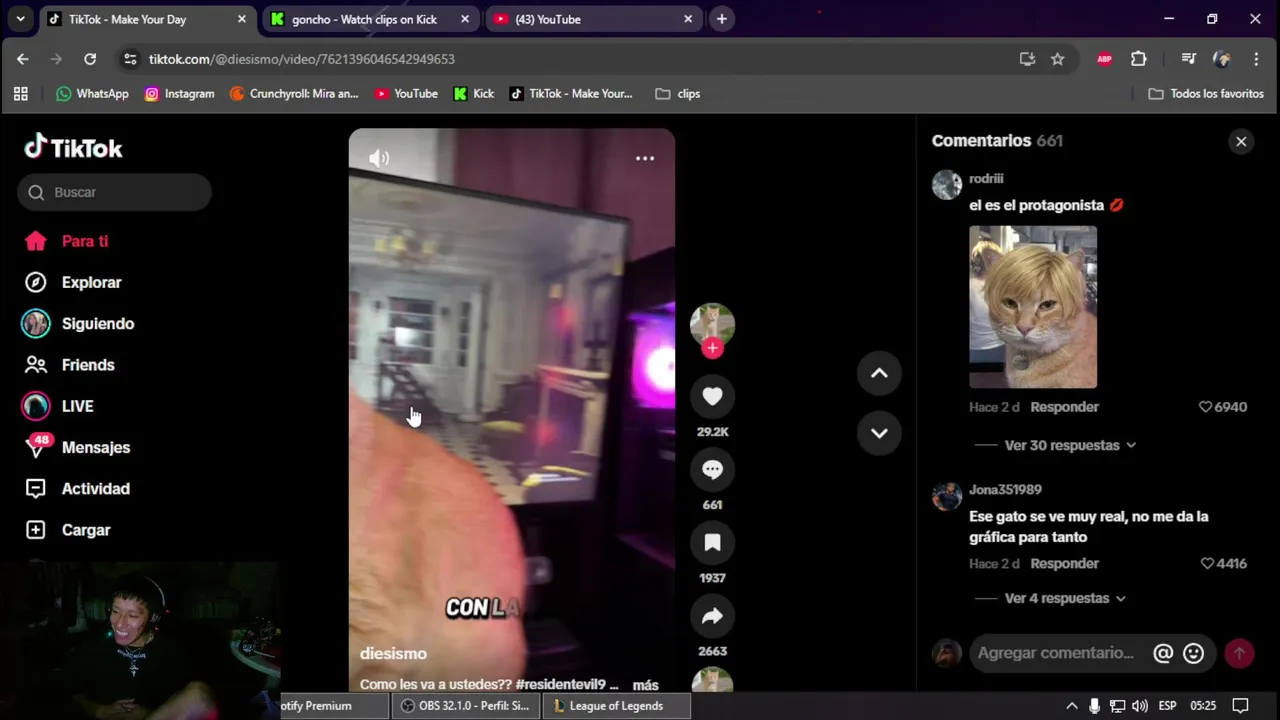Image resolution: width=1280 pixels, height=720 pixels.
Task: Reply to rodriii's comment
Action: [x=1064, y=407]
